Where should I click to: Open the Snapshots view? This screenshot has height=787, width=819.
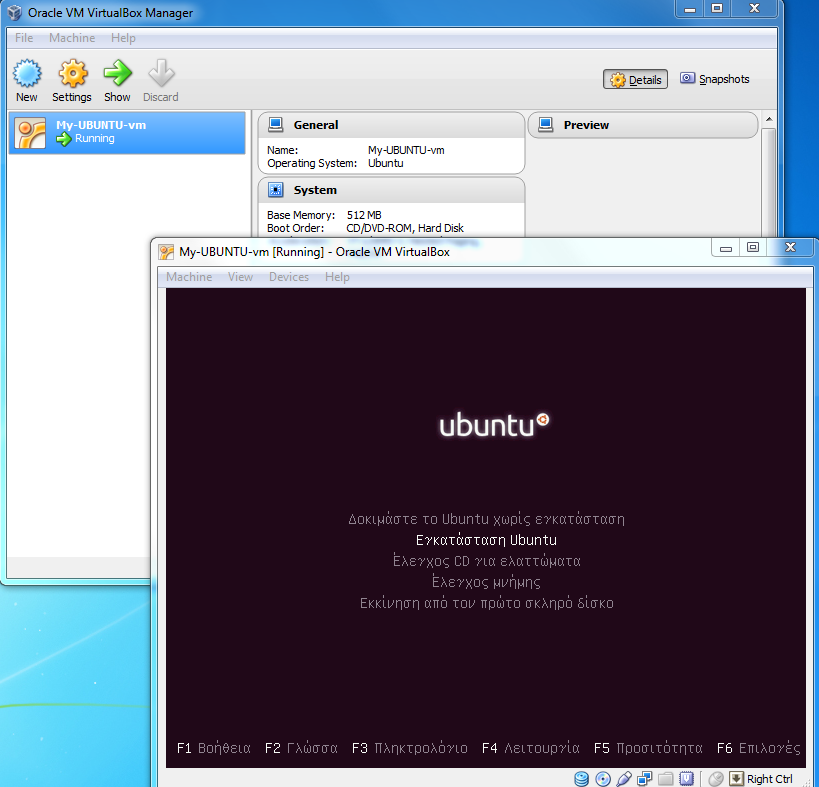pyautogui.click(x=715, y=79)
